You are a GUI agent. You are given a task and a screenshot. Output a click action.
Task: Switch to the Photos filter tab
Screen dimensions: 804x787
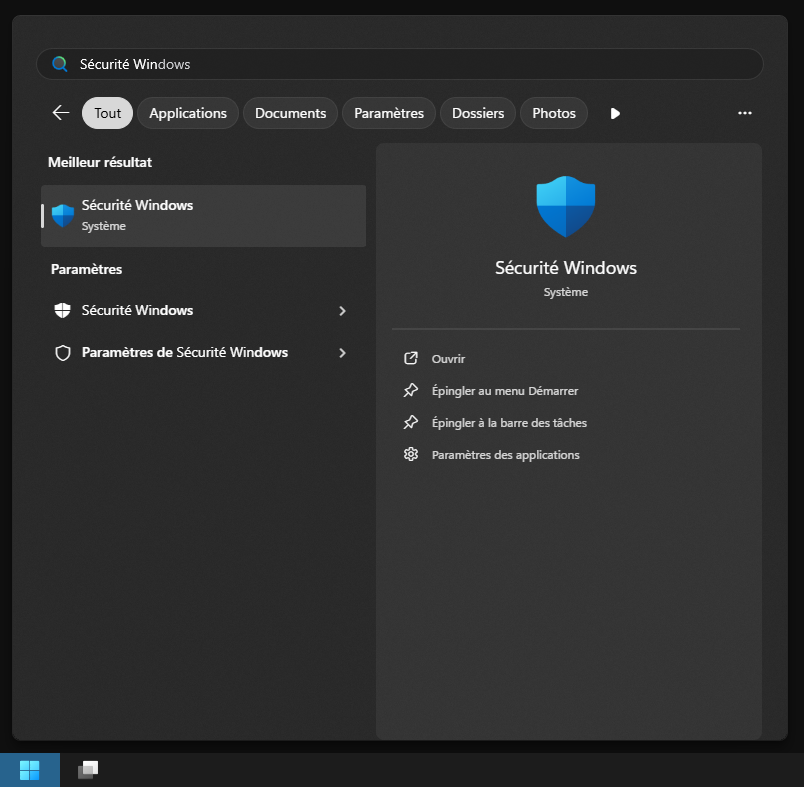554,113
